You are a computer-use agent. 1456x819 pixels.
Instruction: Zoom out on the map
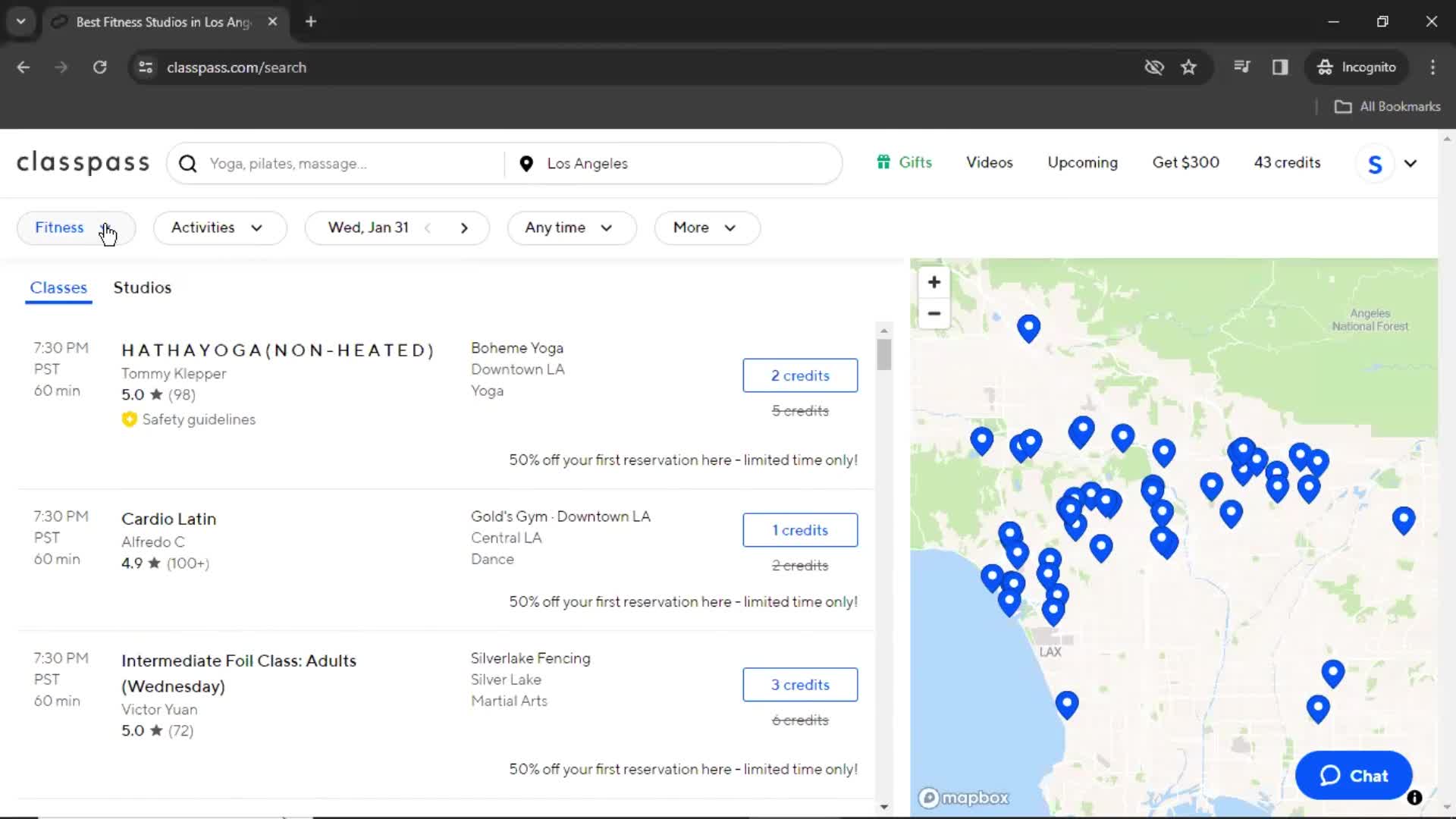click(934, 313)
